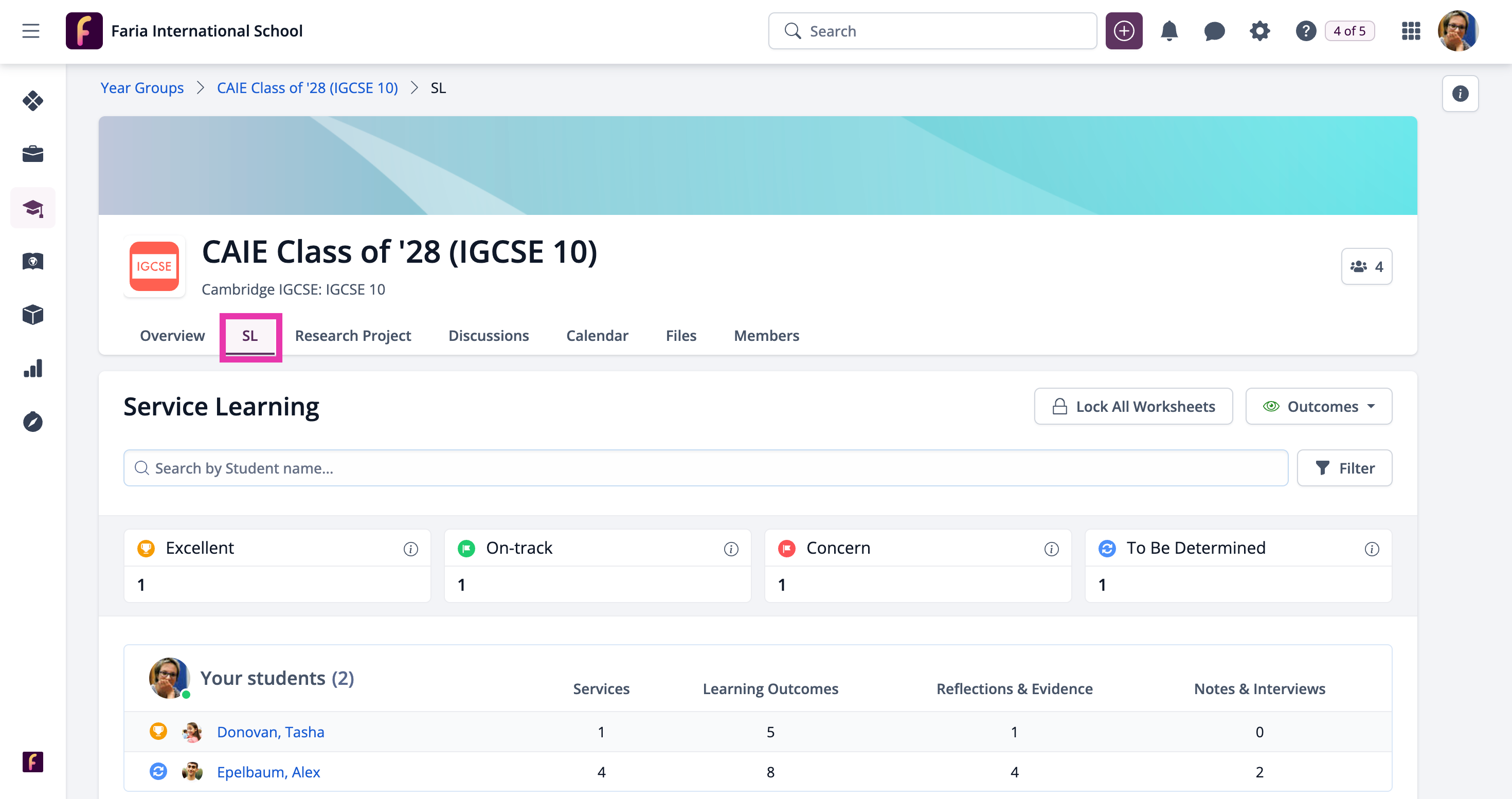Click the Learning Outcomes column header
The height and width of the screenshot is (799, 1512).
pyautogui.click(x=770, y=688)
